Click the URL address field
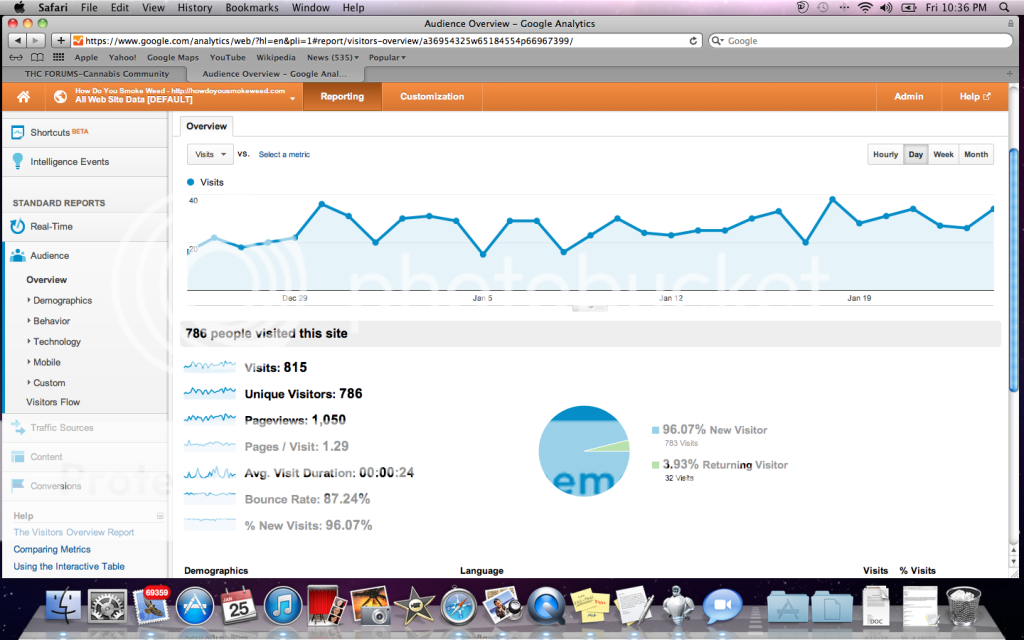The width and height of the screenshot is (1024, 640). 387,40
